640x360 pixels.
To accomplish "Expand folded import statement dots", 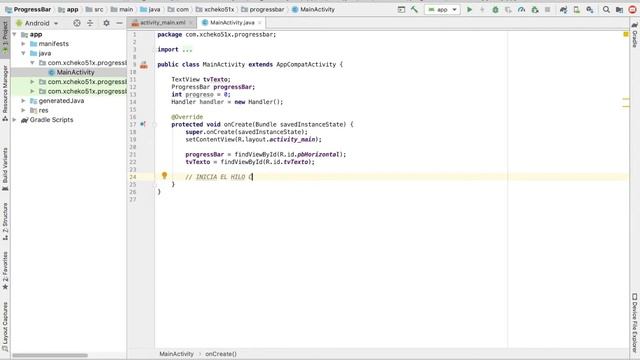I will [x=187, y=50].
